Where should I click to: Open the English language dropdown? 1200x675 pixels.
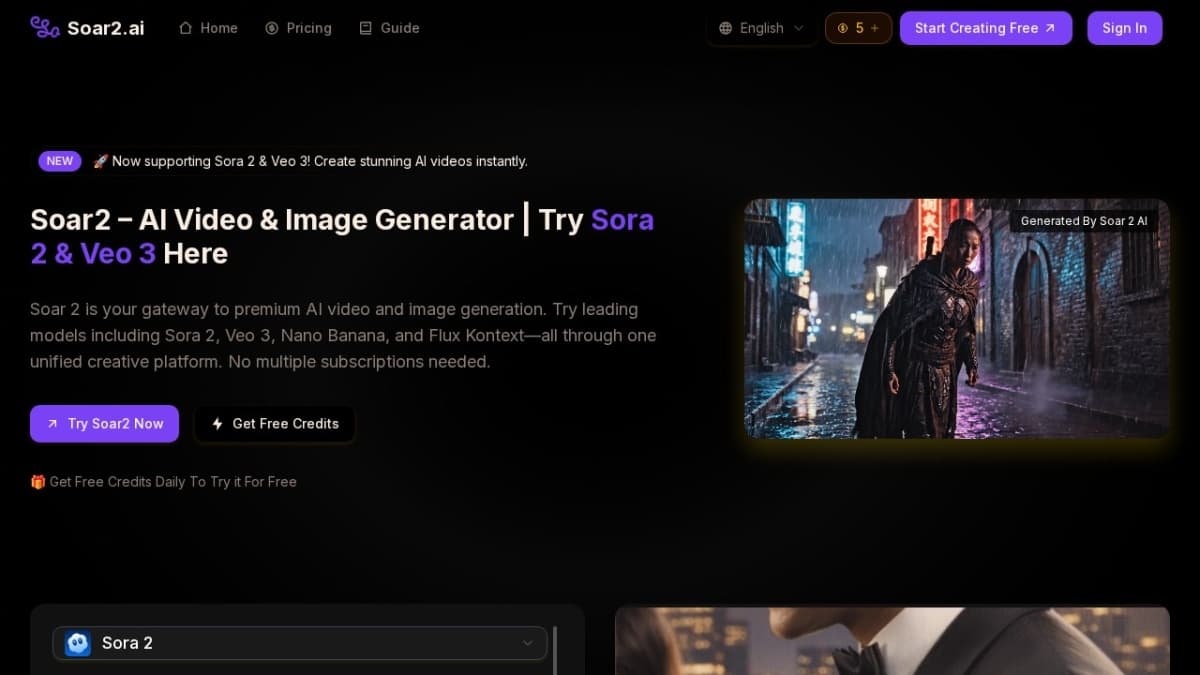[x=761, y=28]
